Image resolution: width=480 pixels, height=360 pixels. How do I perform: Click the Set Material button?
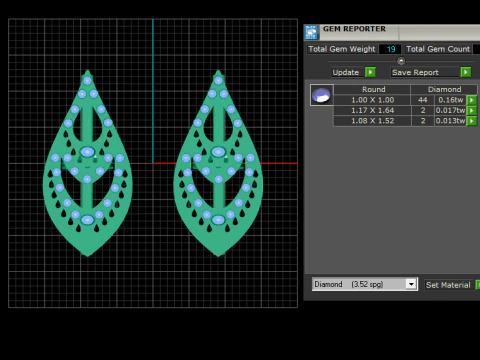coord(448,285)
